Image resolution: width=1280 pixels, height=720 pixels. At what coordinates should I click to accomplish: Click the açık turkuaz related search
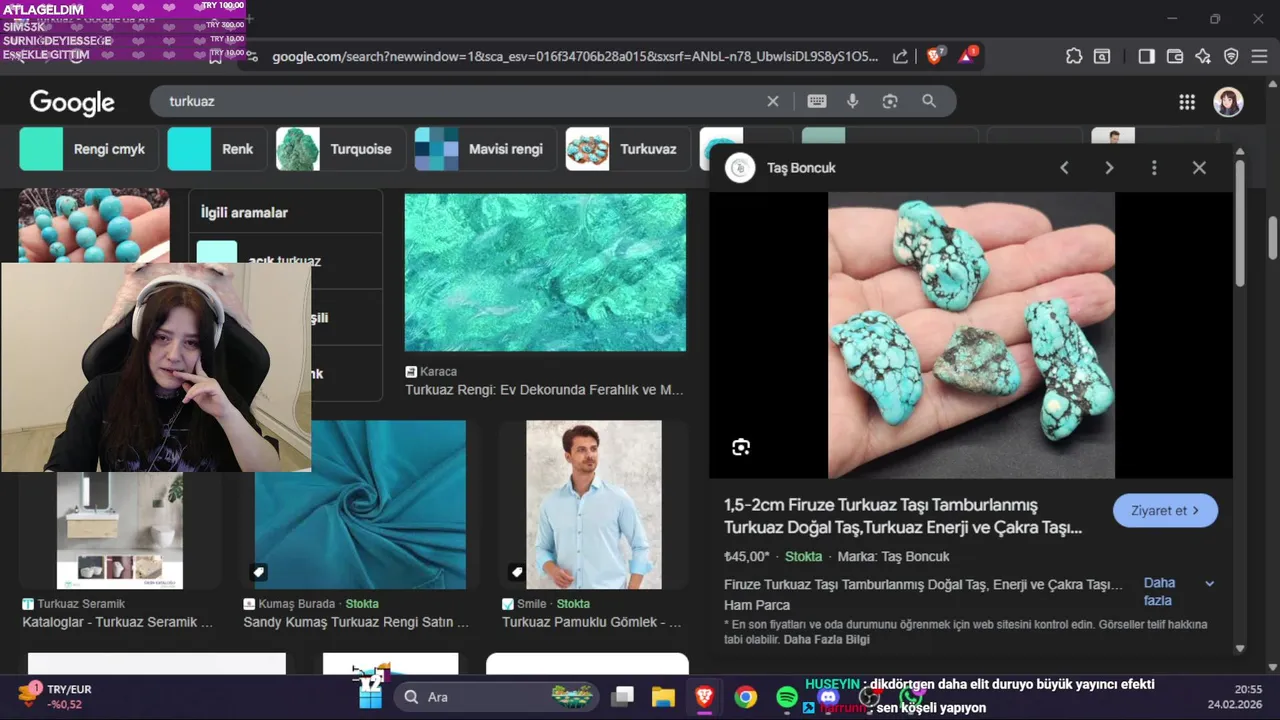285,261
